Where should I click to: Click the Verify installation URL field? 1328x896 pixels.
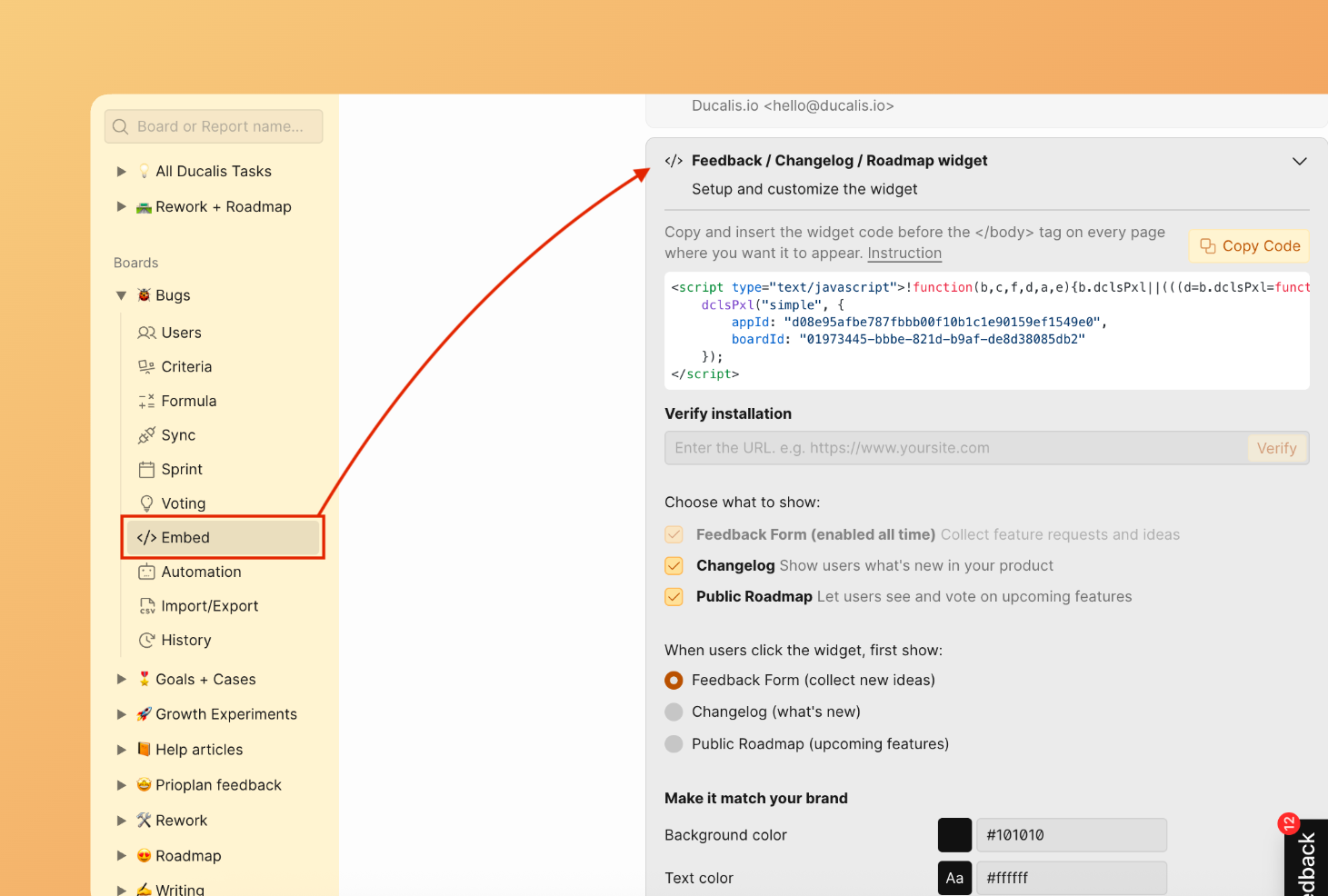(x=955, y=448)
